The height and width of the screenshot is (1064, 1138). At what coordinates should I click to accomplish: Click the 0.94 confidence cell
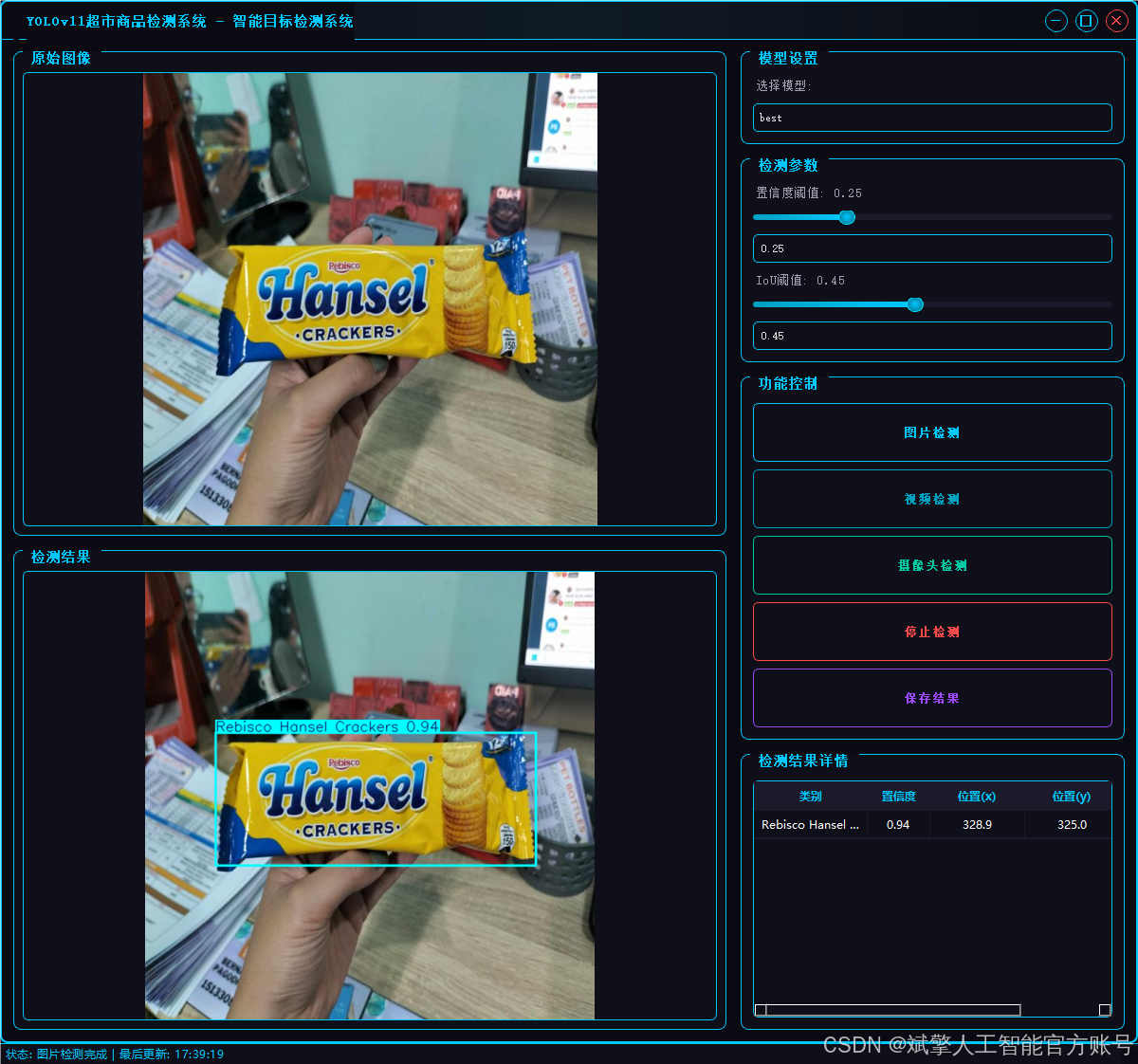click(898, 825)
